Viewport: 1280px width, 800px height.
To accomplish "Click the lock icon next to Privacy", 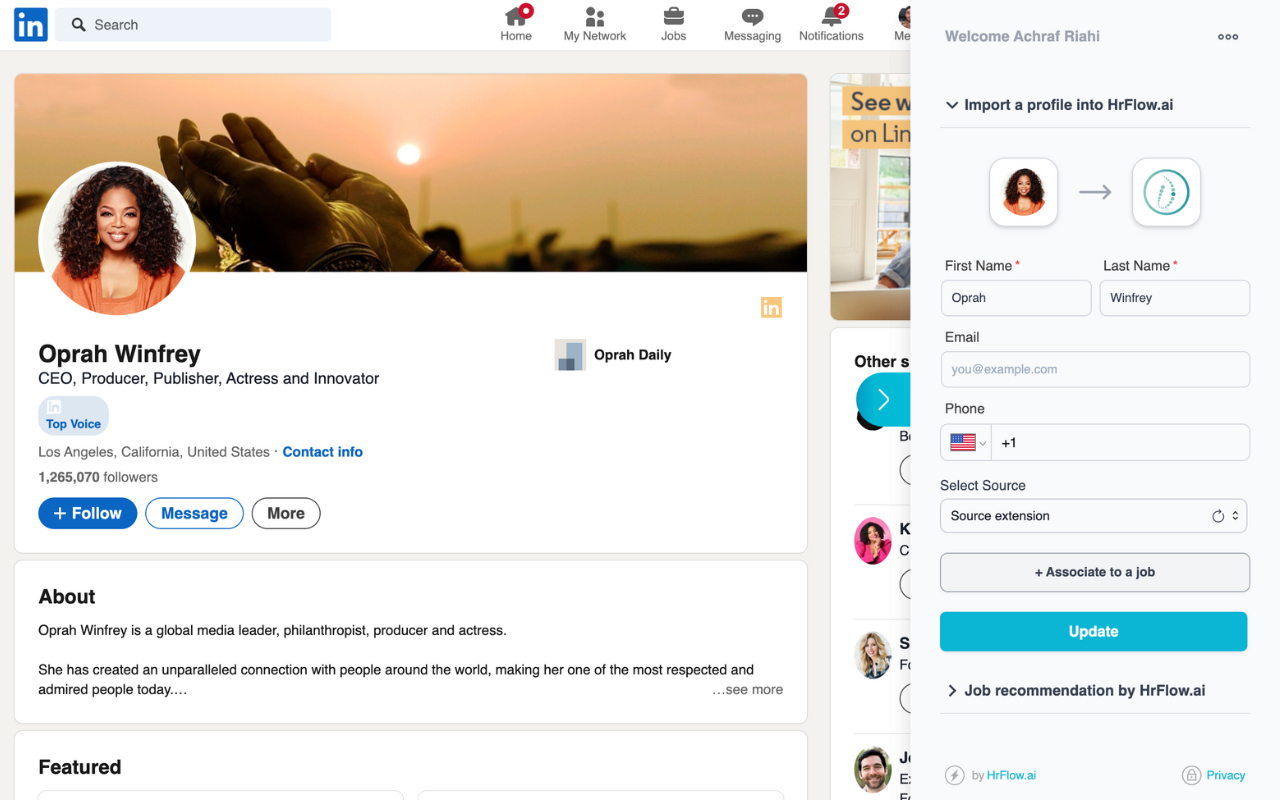I will (1191, 775).
